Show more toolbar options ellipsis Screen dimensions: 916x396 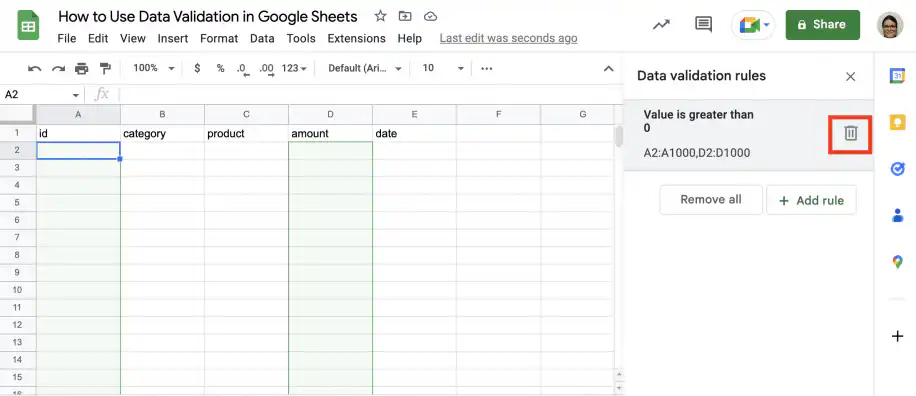[x=487, y=68]
